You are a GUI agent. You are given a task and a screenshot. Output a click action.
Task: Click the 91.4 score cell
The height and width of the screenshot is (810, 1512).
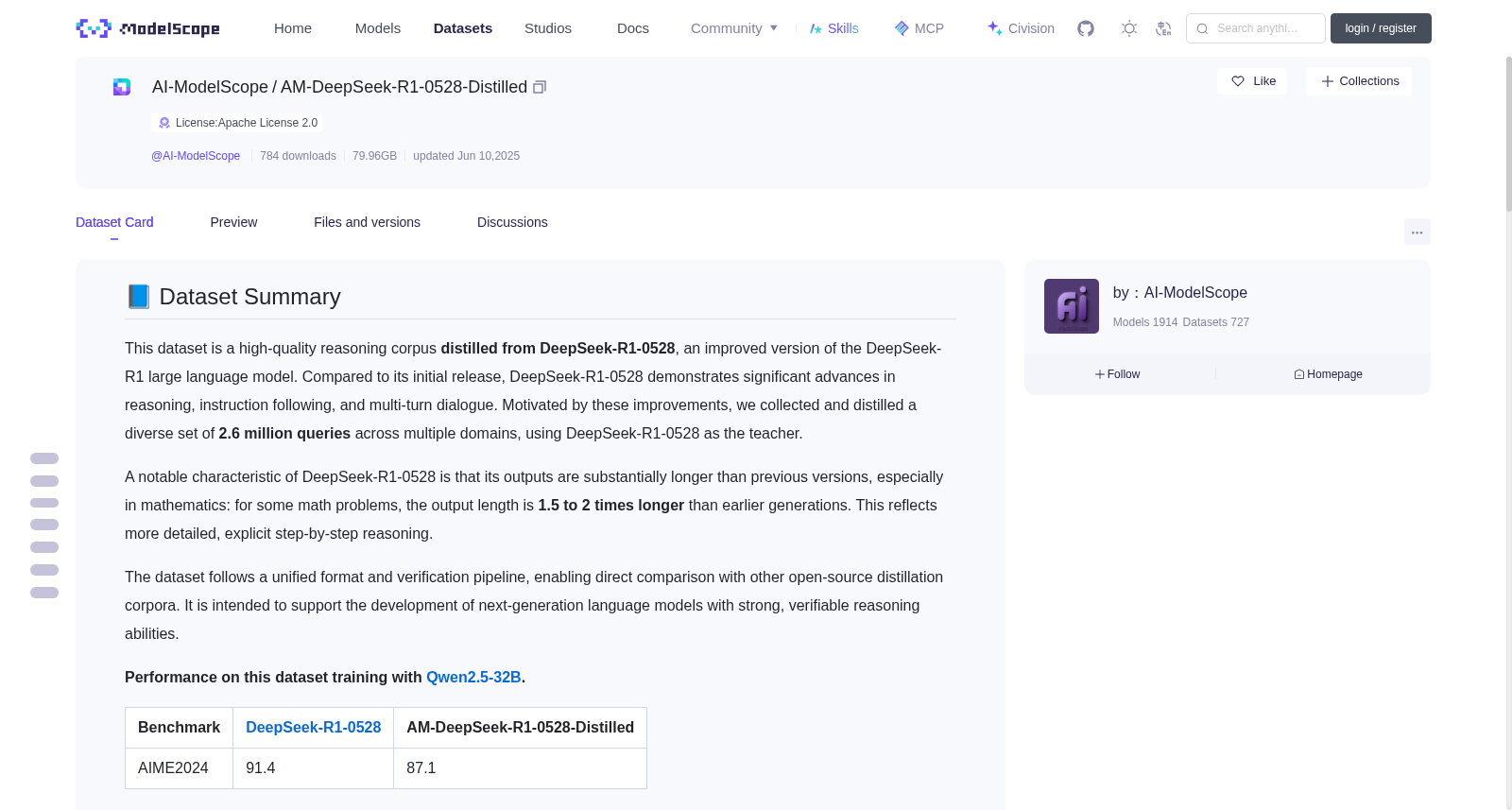[x=314, y=768]
